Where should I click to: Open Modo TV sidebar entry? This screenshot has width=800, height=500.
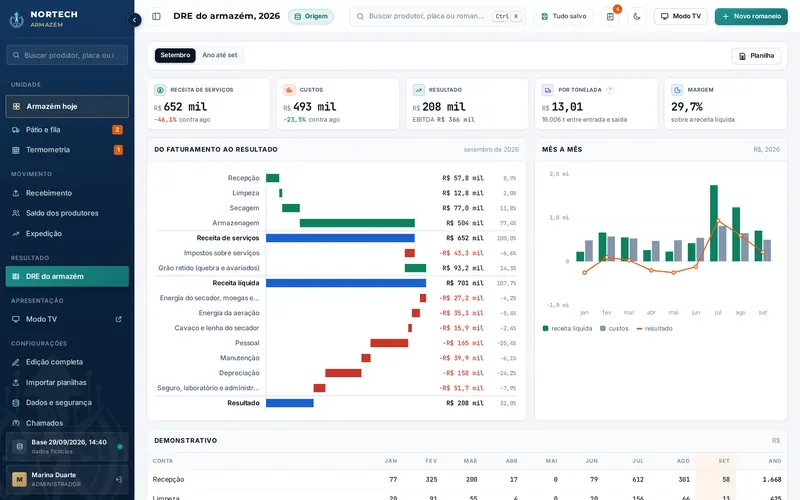pos(67,319)
